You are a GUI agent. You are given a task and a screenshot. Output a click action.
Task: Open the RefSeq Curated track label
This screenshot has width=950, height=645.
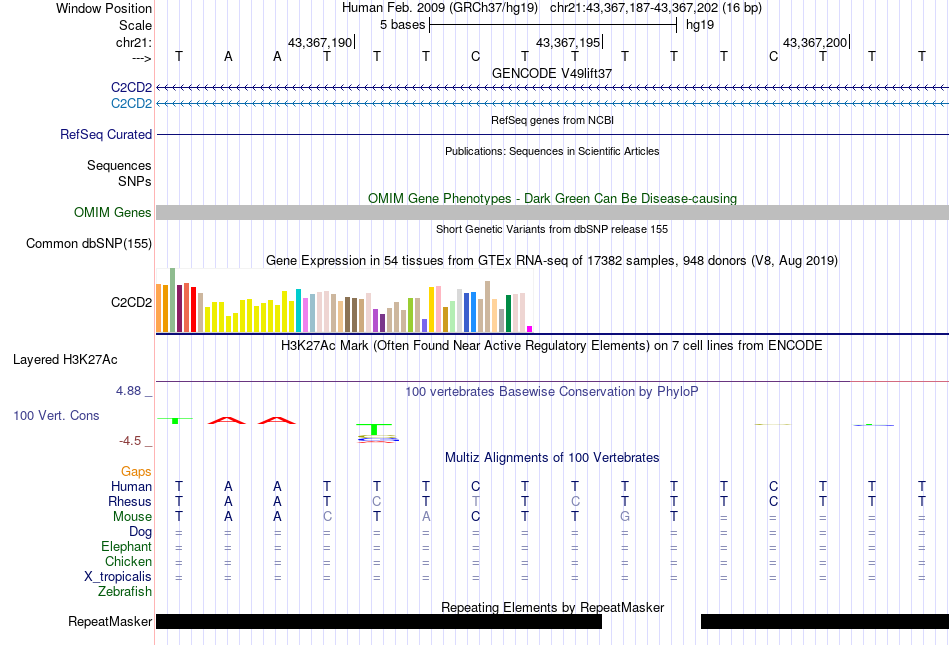click(x=105, y=134)
